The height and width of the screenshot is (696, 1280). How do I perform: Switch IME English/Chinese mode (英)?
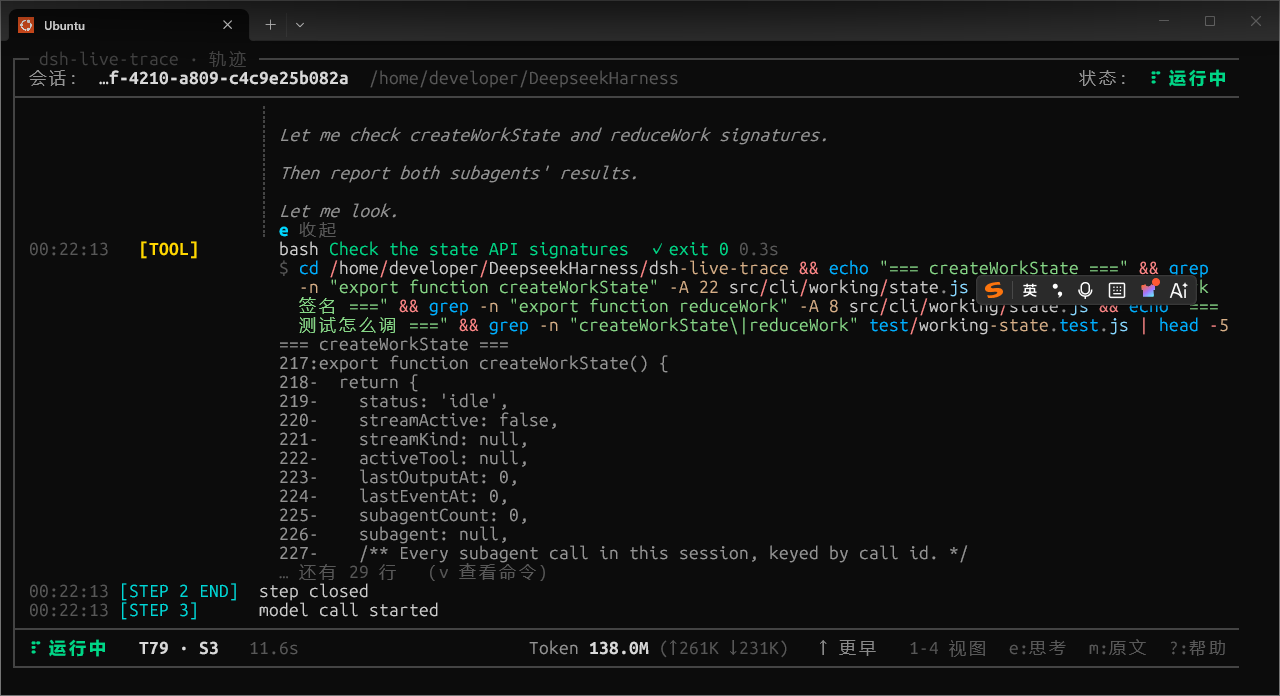(x=1030, y=290)
